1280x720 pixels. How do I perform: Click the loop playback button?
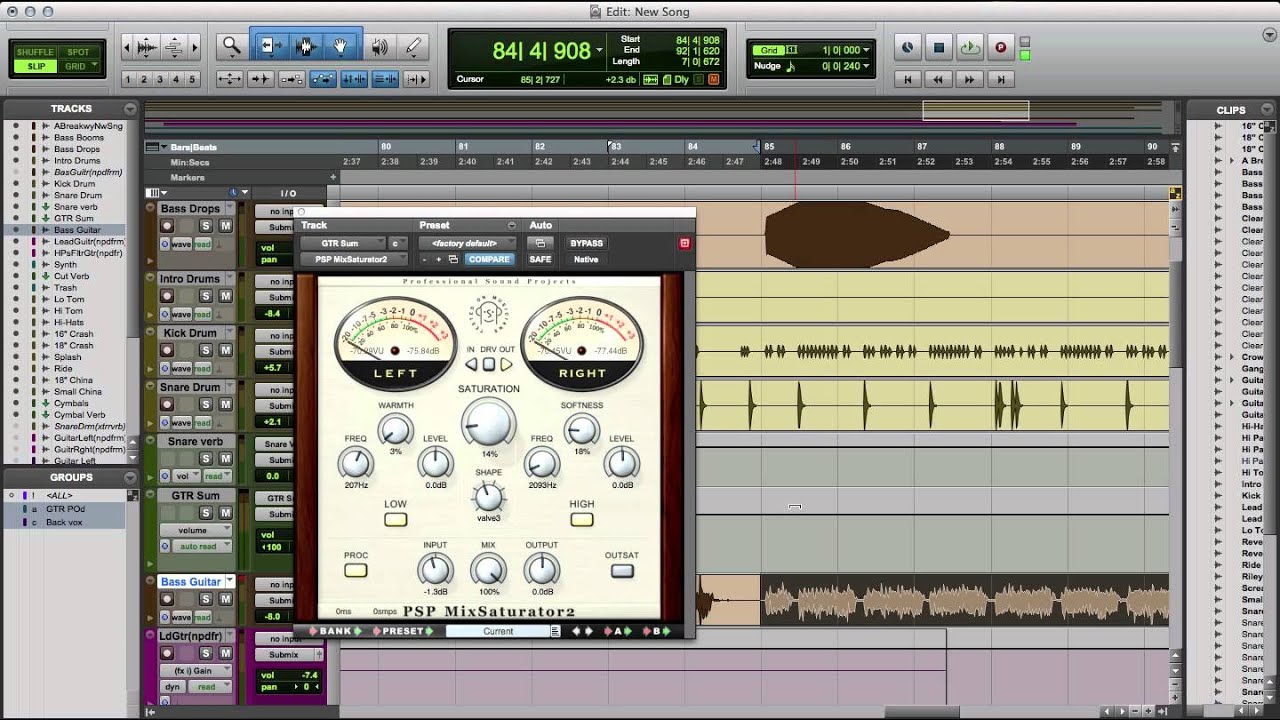[x=969, y=47]
